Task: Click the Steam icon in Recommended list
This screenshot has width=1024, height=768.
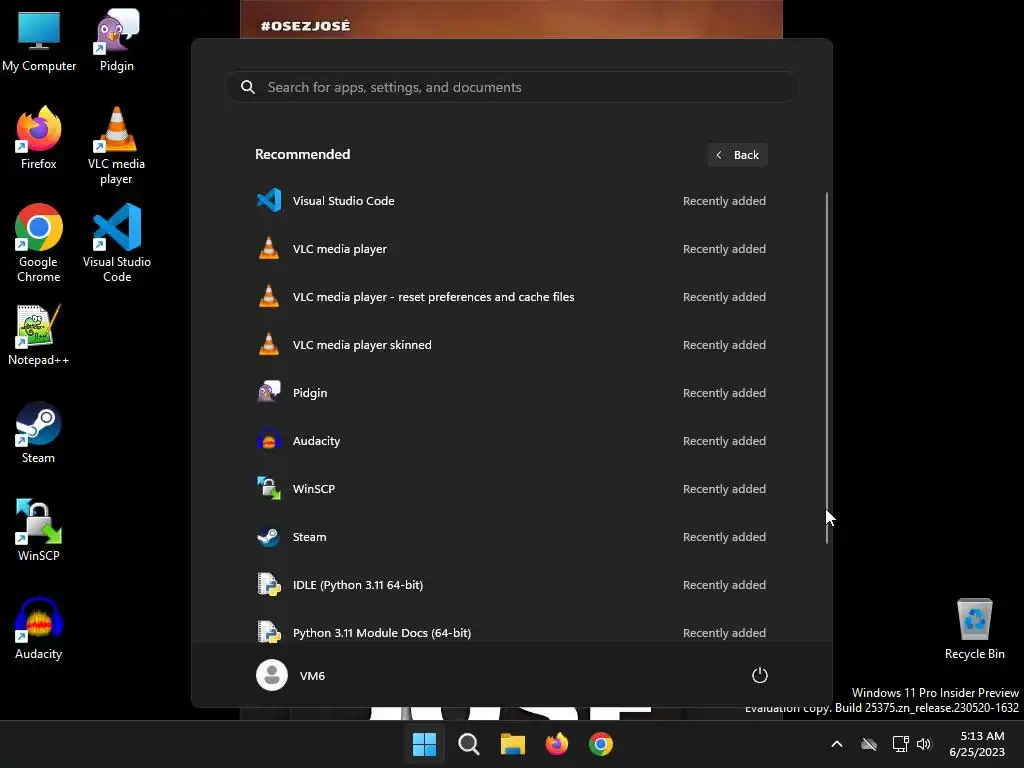Action: coord(269,537)
